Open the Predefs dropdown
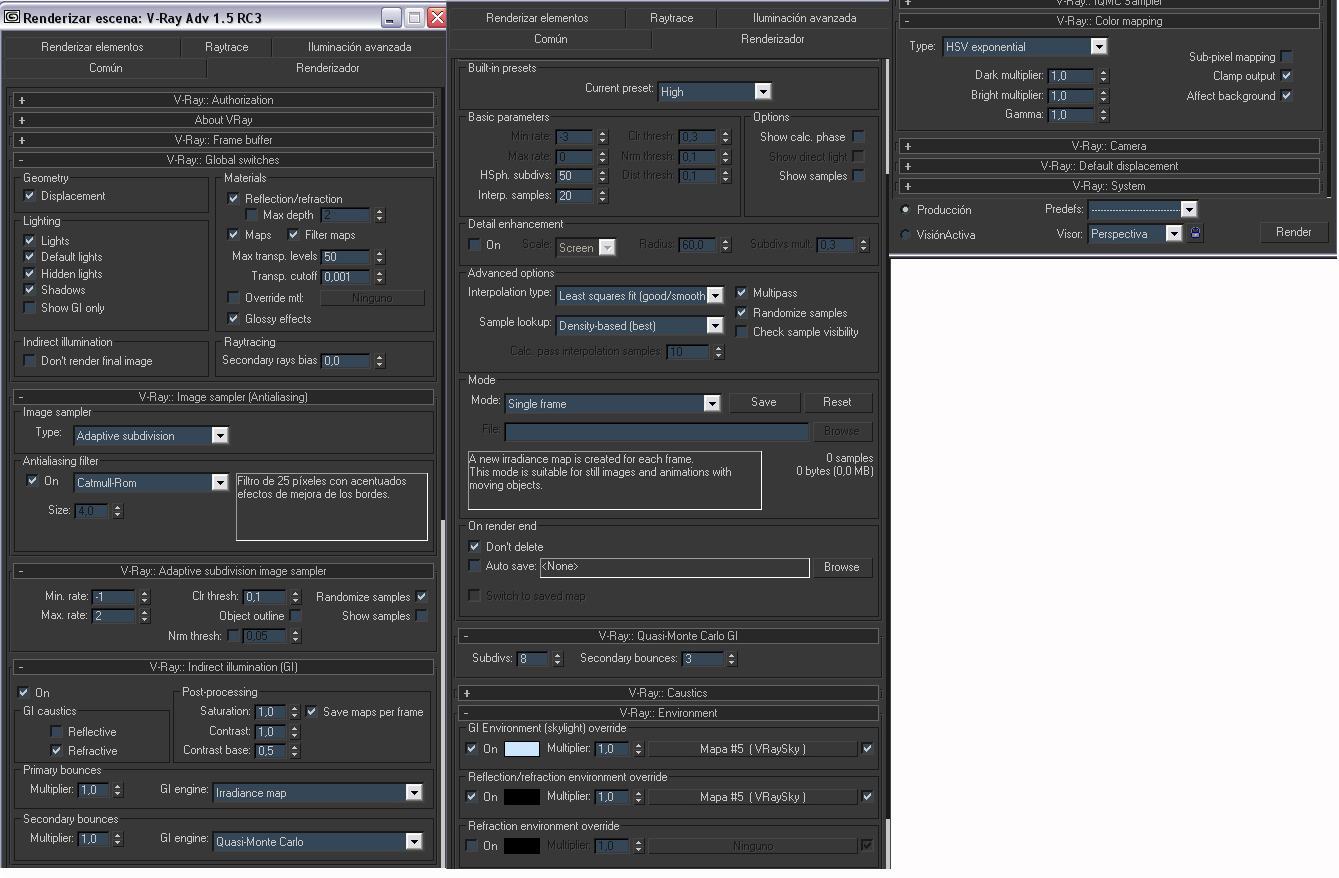Image resolution: width=1339 pixels, height=878 pixels. coord(1143,210)
